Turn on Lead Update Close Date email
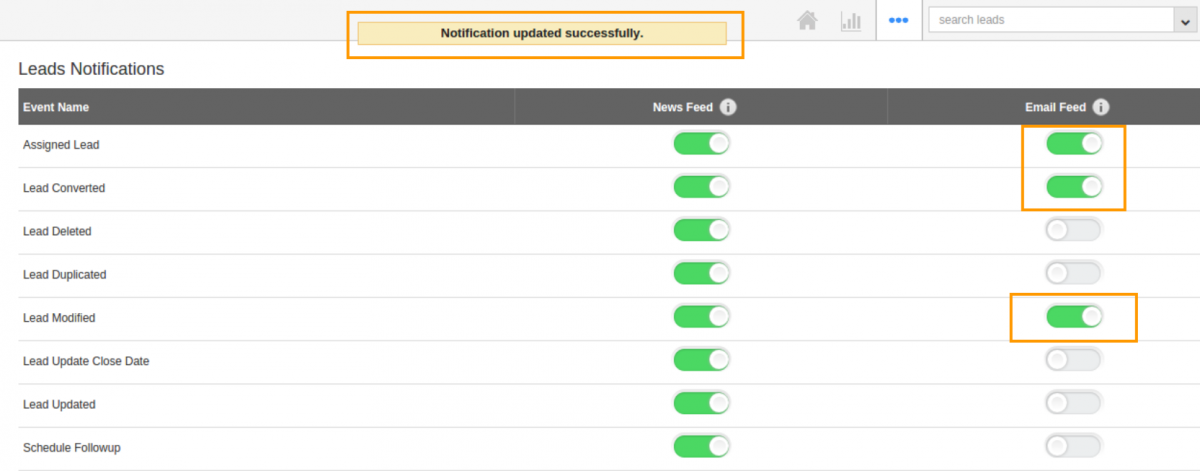The image size is (1200, 471). tap(1074, 360)
